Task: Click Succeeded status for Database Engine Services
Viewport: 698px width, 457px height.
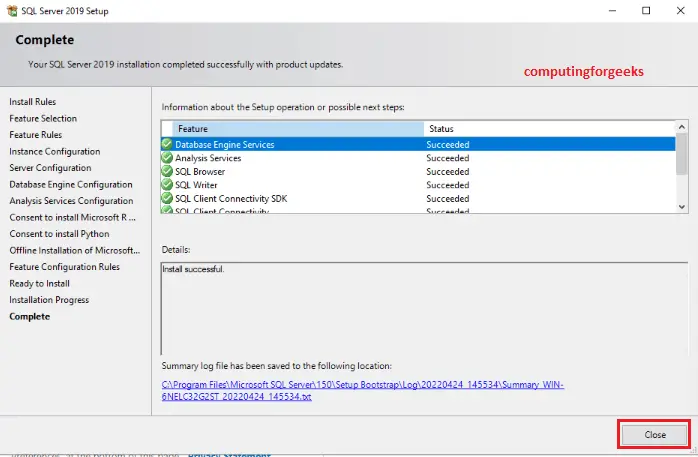Action: 448,145
